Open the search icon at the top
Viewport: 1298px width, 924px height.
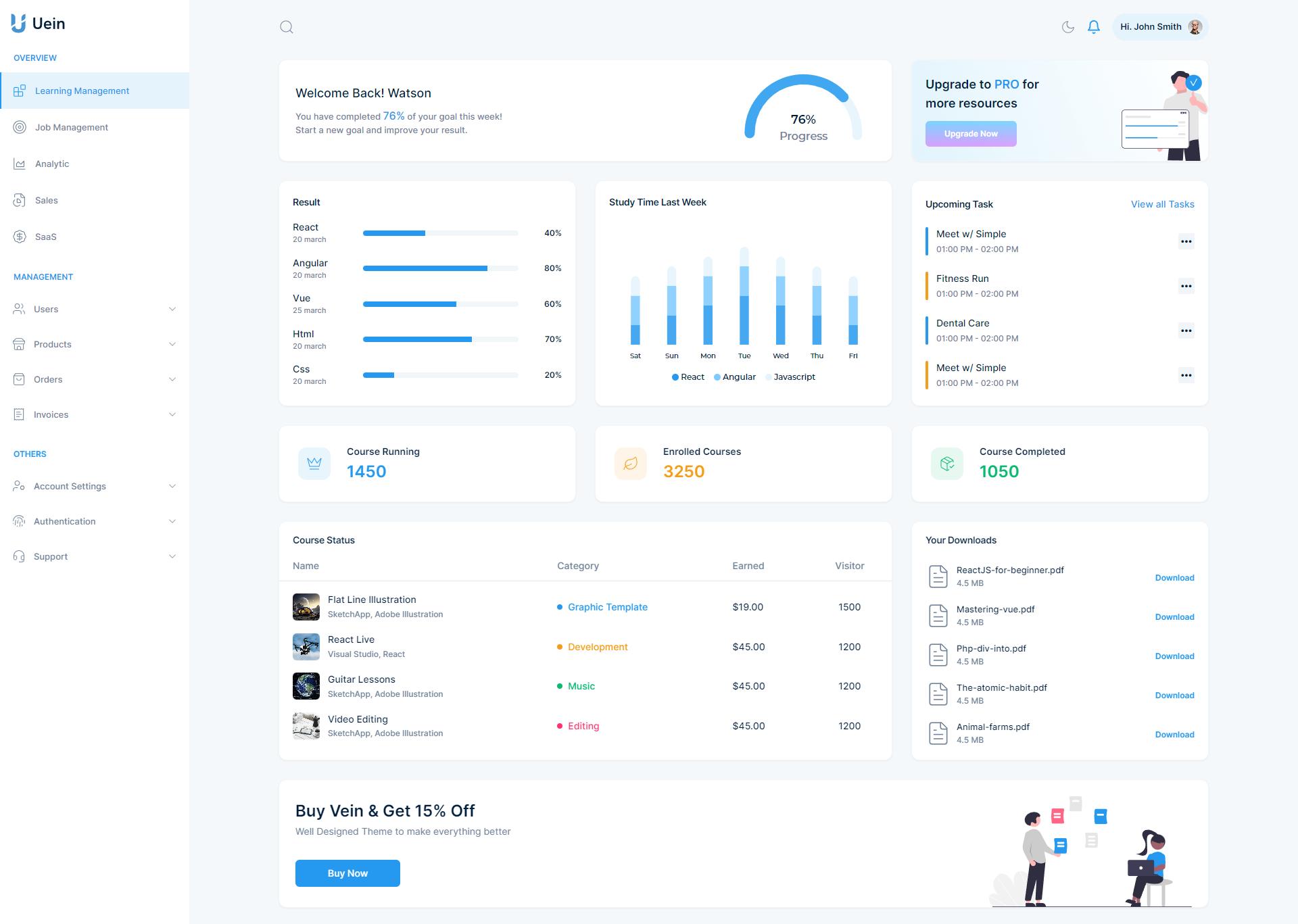pos(286,27)
